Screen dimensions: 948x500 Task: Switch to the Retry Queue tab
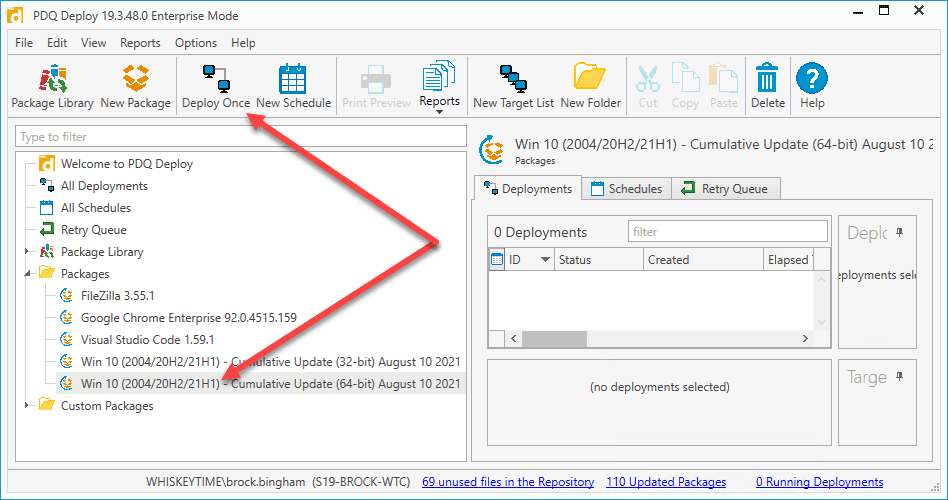point(725,189)
